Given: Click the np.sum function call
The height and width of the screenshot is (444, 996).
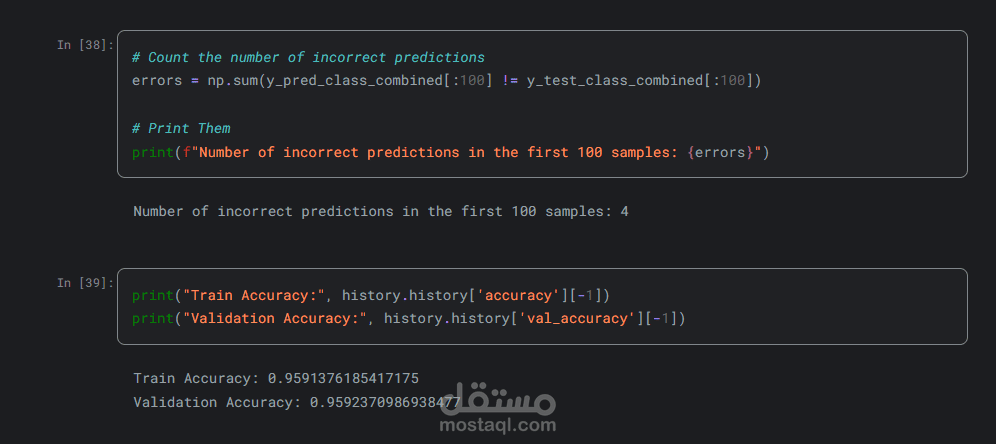Looking at the screenshot, I should pyautogui.click(x=231, y=80).
